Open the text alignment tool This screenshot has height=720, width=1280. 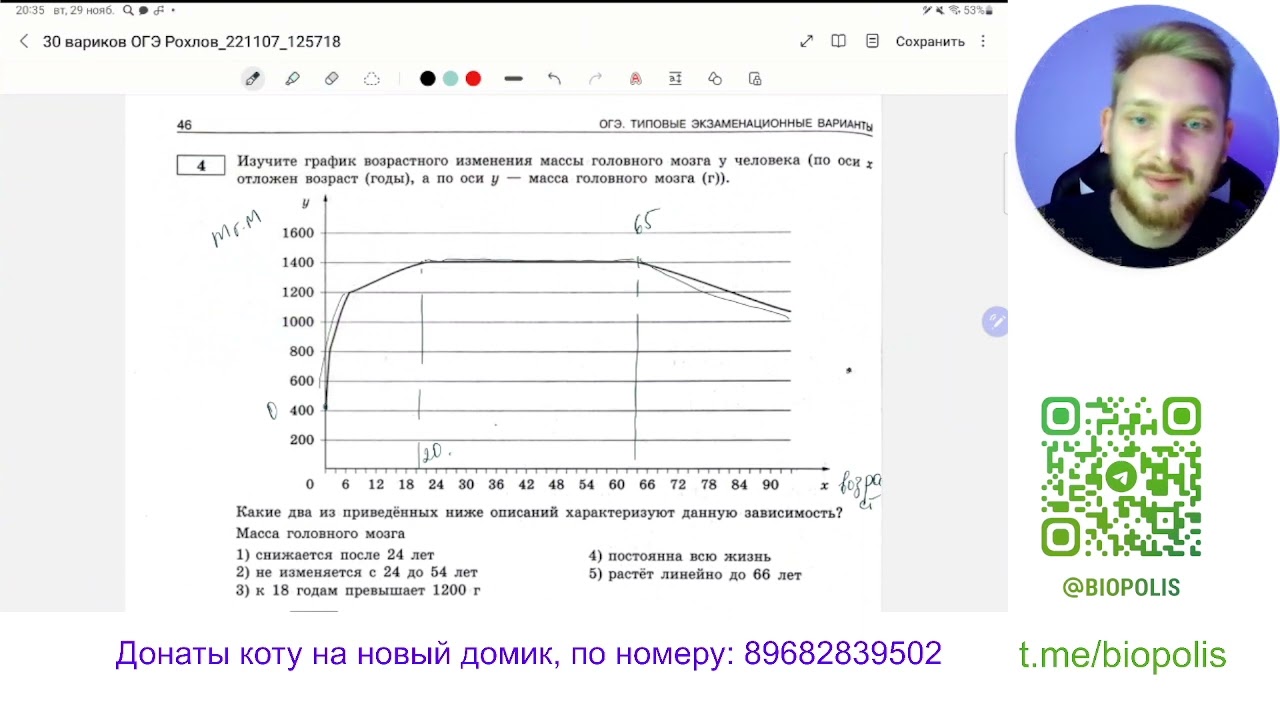coord(675,79)
